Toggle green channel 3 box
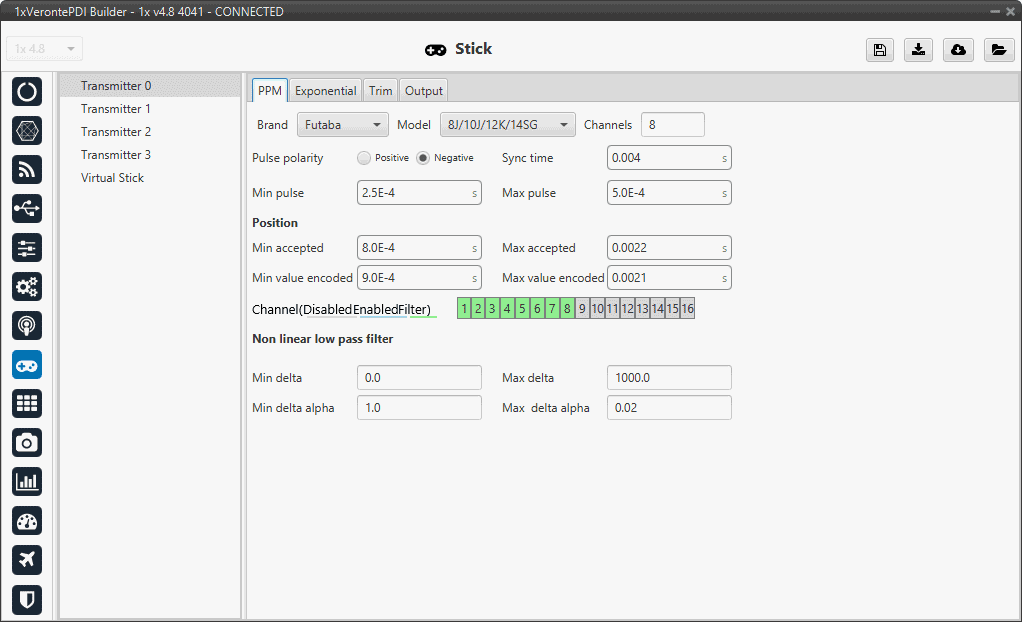1022x622 pixels. (x=492, y=309)
